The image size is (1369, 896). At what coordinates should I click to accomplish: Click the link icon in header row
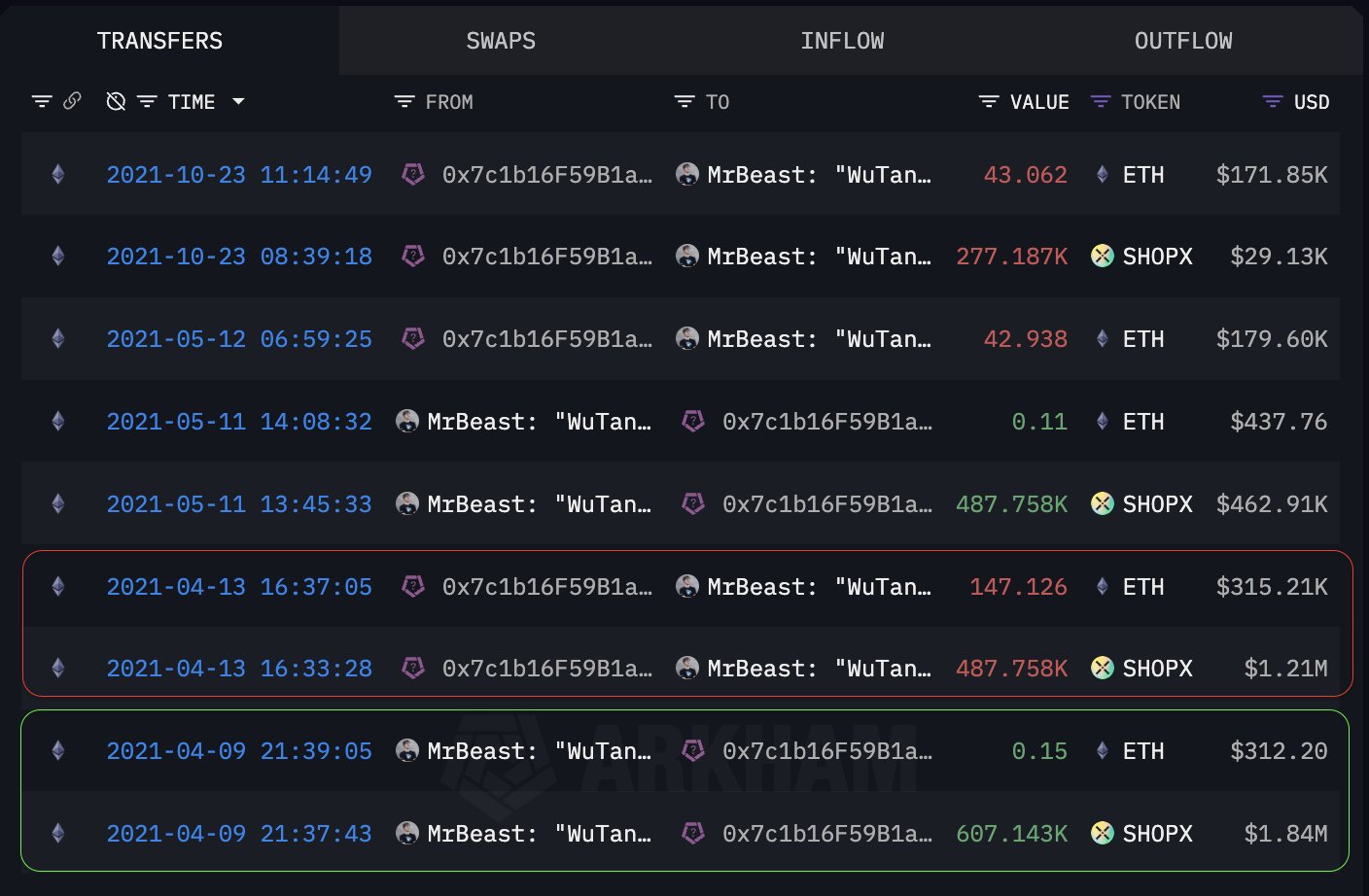[72, 101]
